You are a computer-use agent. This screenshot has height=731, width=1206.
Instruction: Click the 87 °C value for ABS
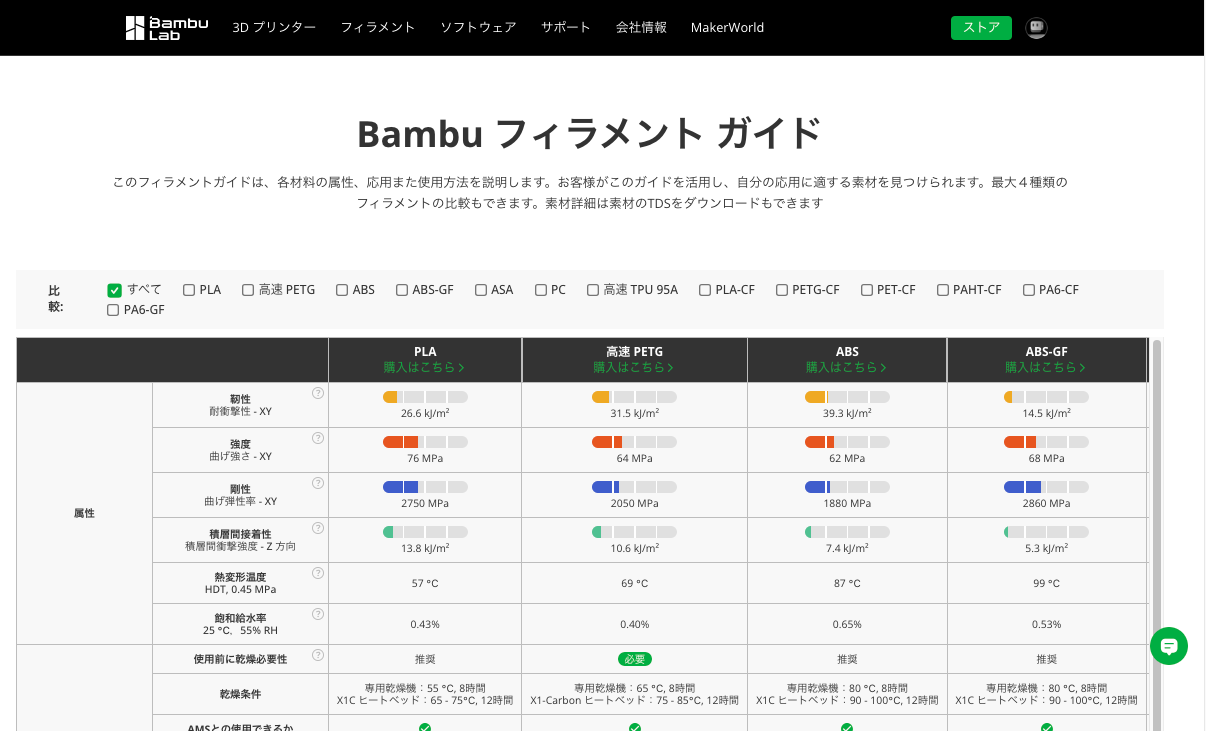tap(847, 583)
